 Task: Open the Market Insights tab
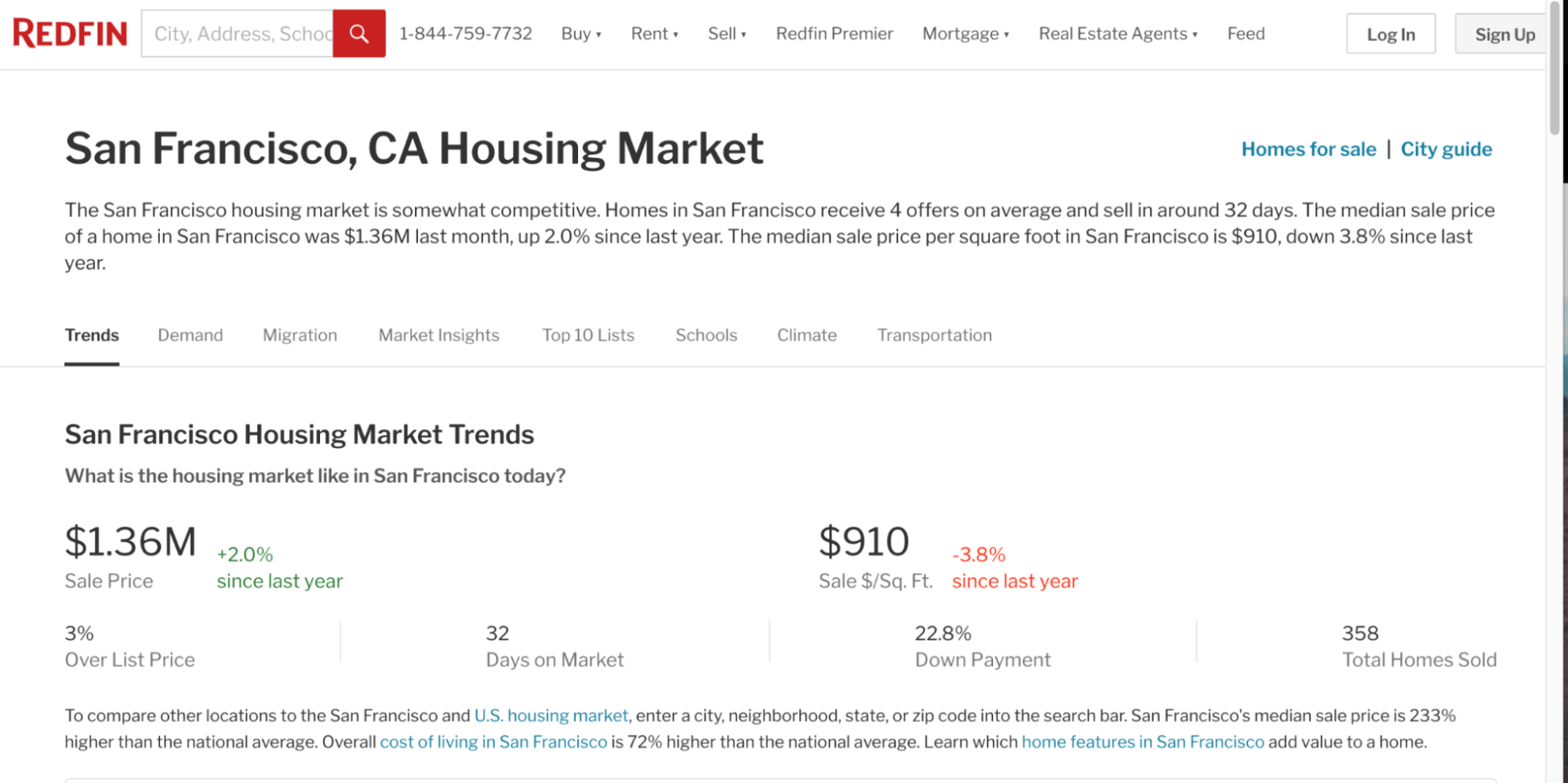(438, 335)
